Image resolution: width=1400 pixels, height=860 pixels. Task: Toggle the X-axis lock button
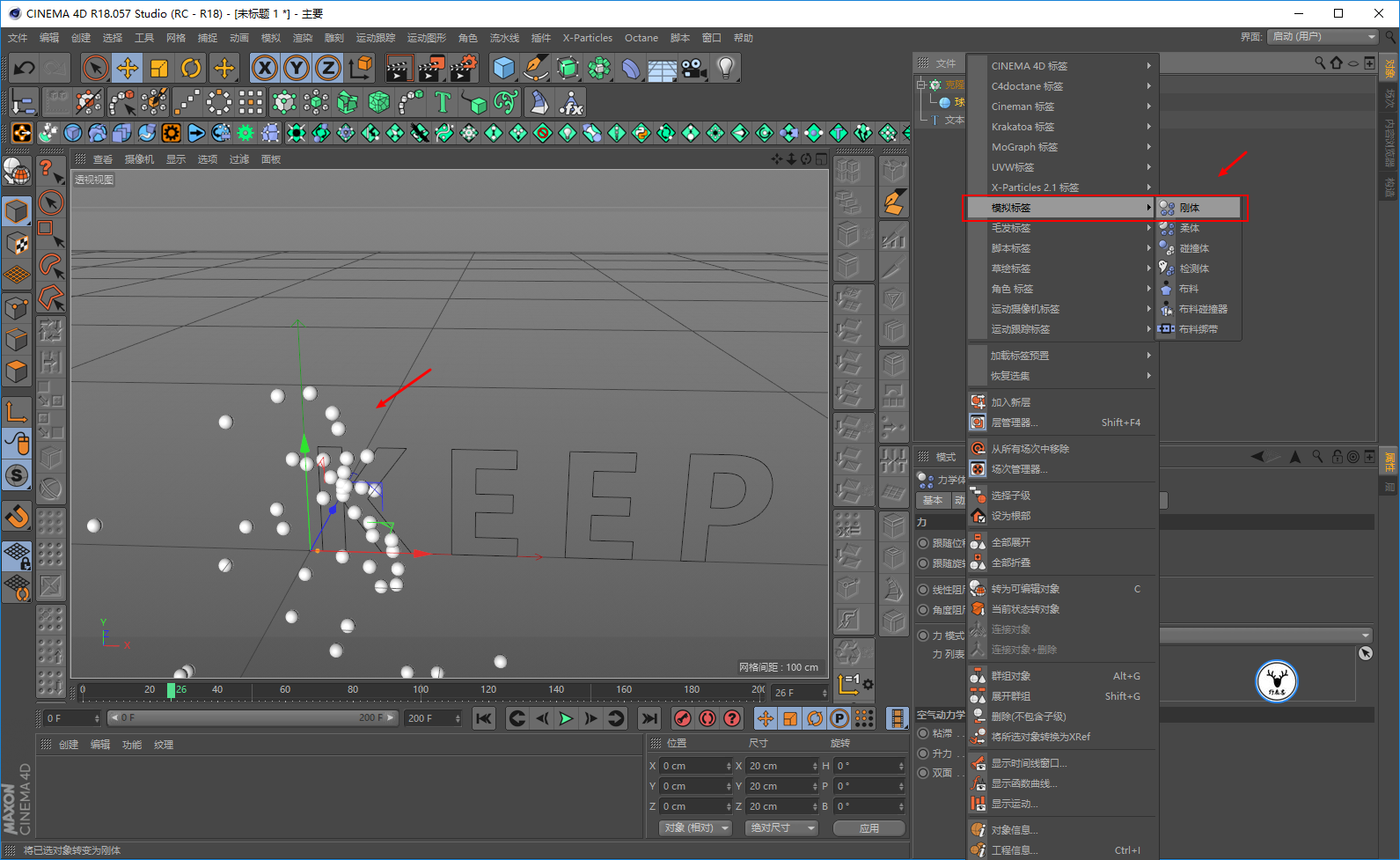pyautogui.click(x=265, y=68)
